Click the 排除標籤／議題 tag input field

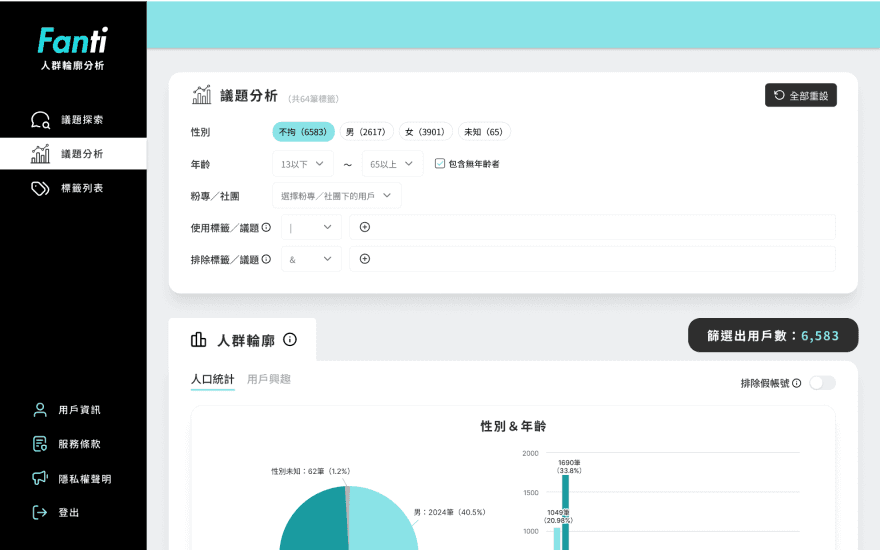(592, 259)
